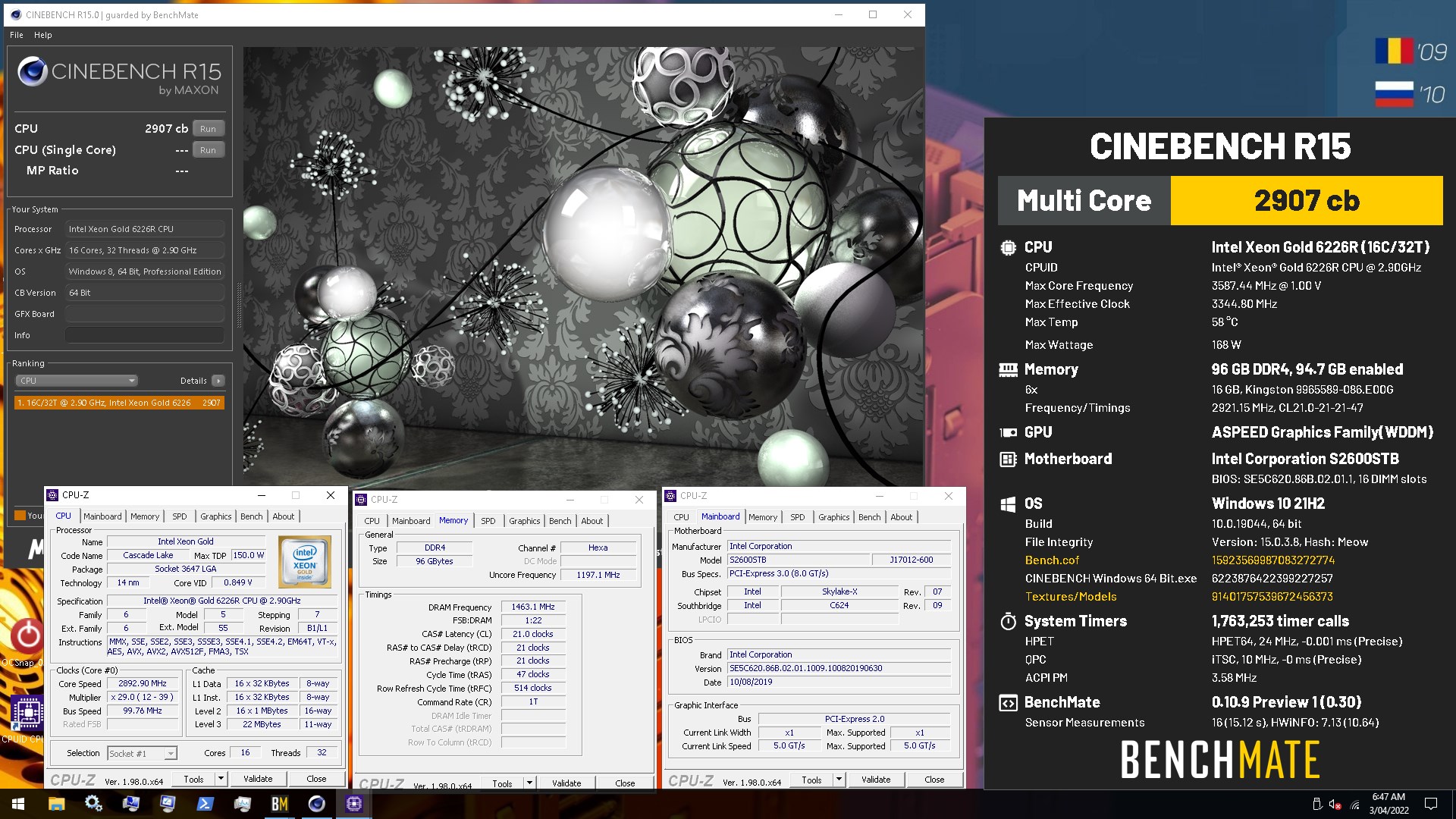The image size is (1456, 819).
Task: Click Tools button in first CPU-Z window
Action: (194, 779)
